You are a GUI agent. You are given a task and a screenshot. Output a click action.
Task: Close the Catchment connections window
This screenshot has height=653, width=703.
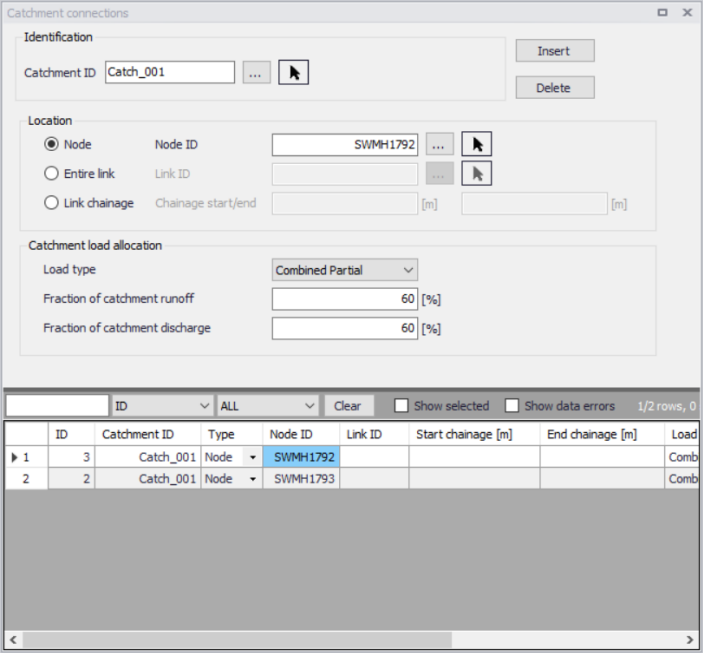point(687,13)
